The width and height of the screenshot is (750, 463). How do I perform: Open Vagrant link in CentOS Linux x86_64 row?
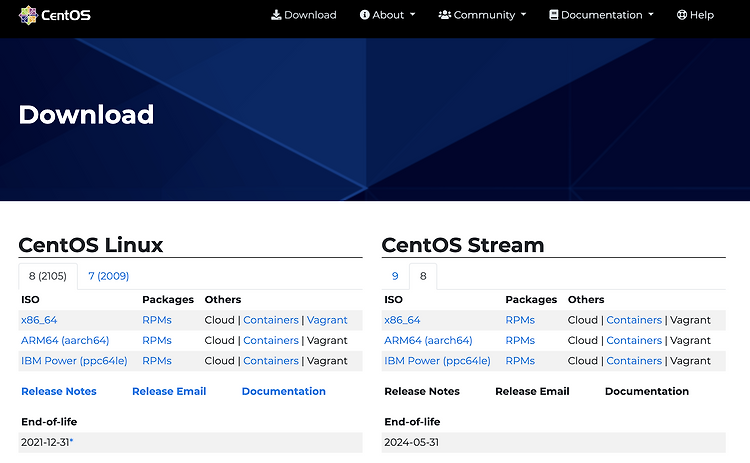coord(327,320)
